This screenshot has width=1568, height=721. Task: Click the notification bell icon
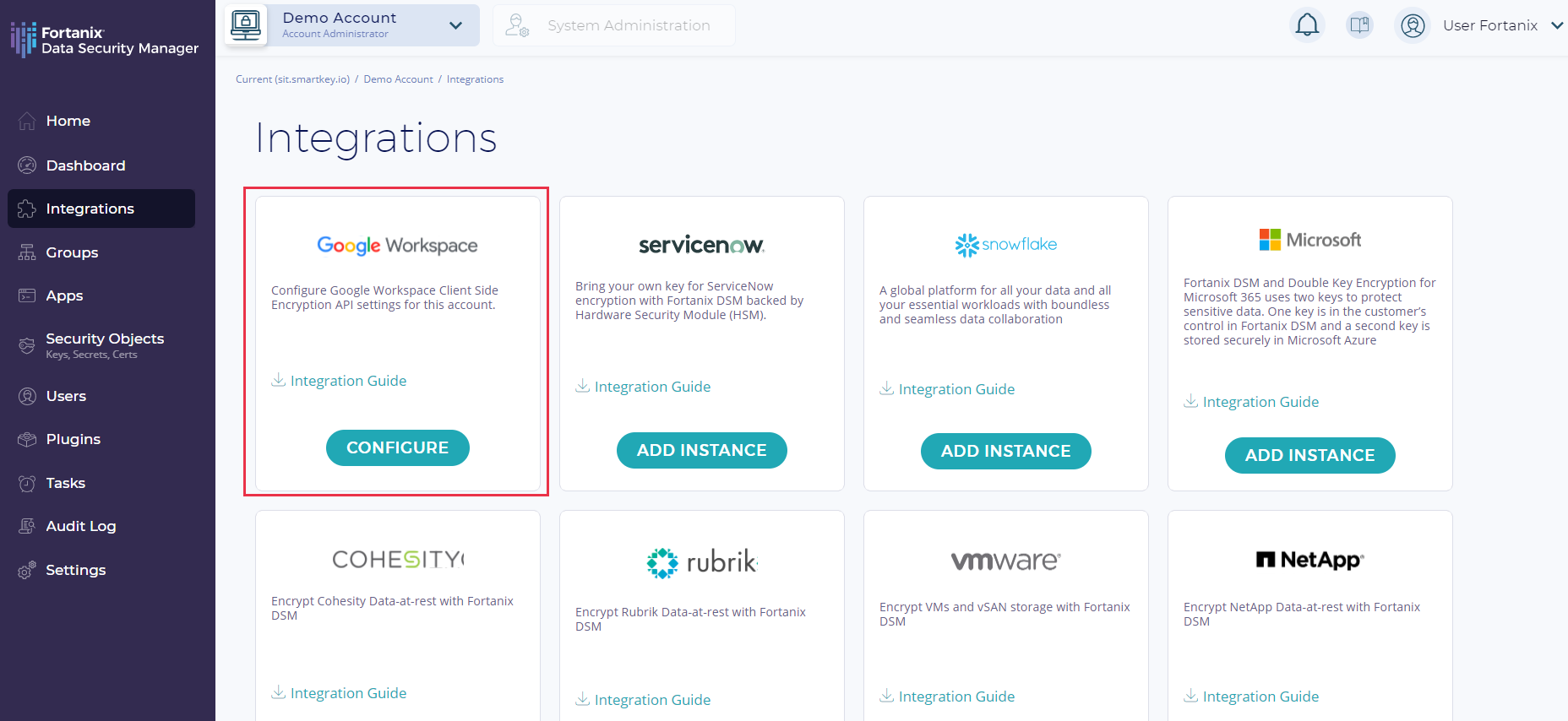pyautogui.click(x=1307, y=25)
